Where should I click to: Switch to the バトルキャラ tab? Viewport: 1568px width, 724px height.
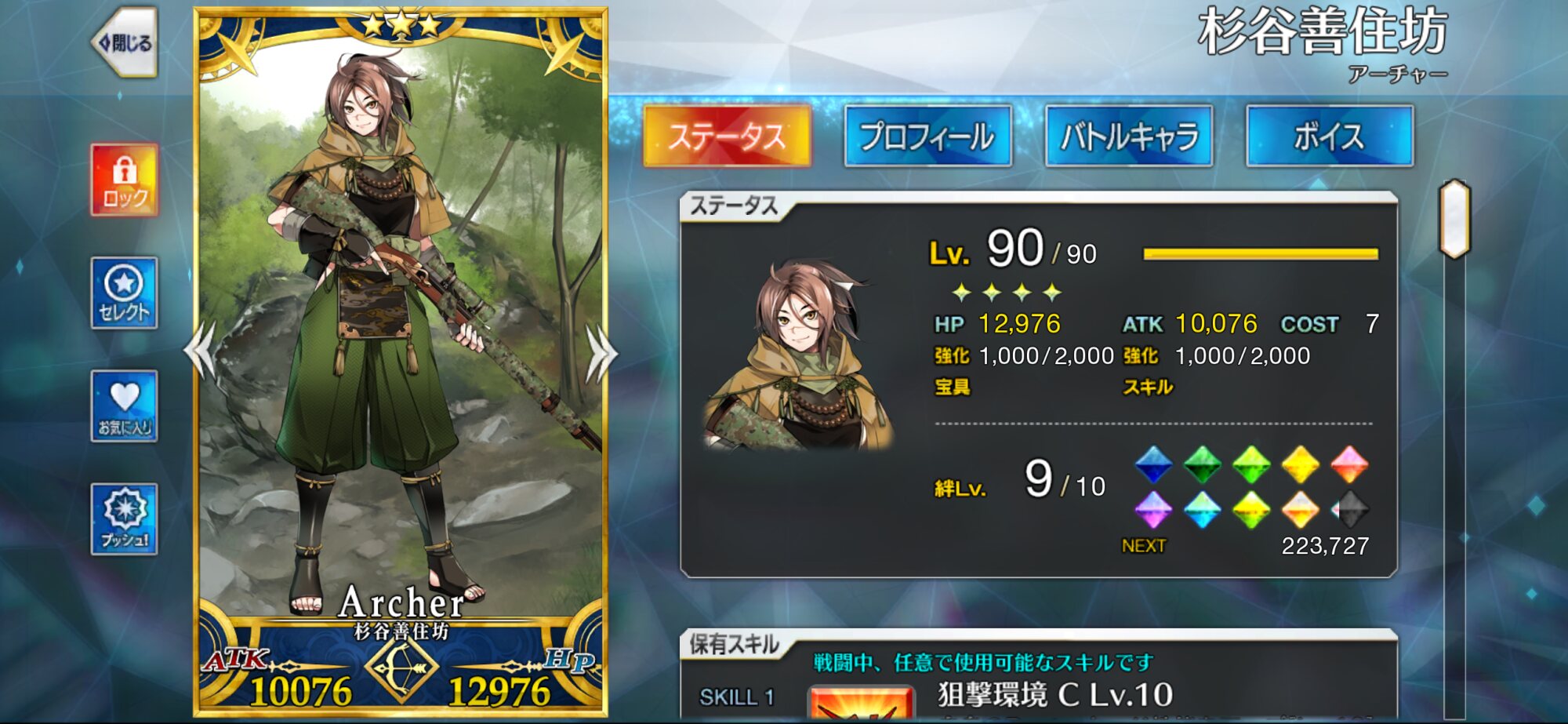click(x=1129, y=136)
